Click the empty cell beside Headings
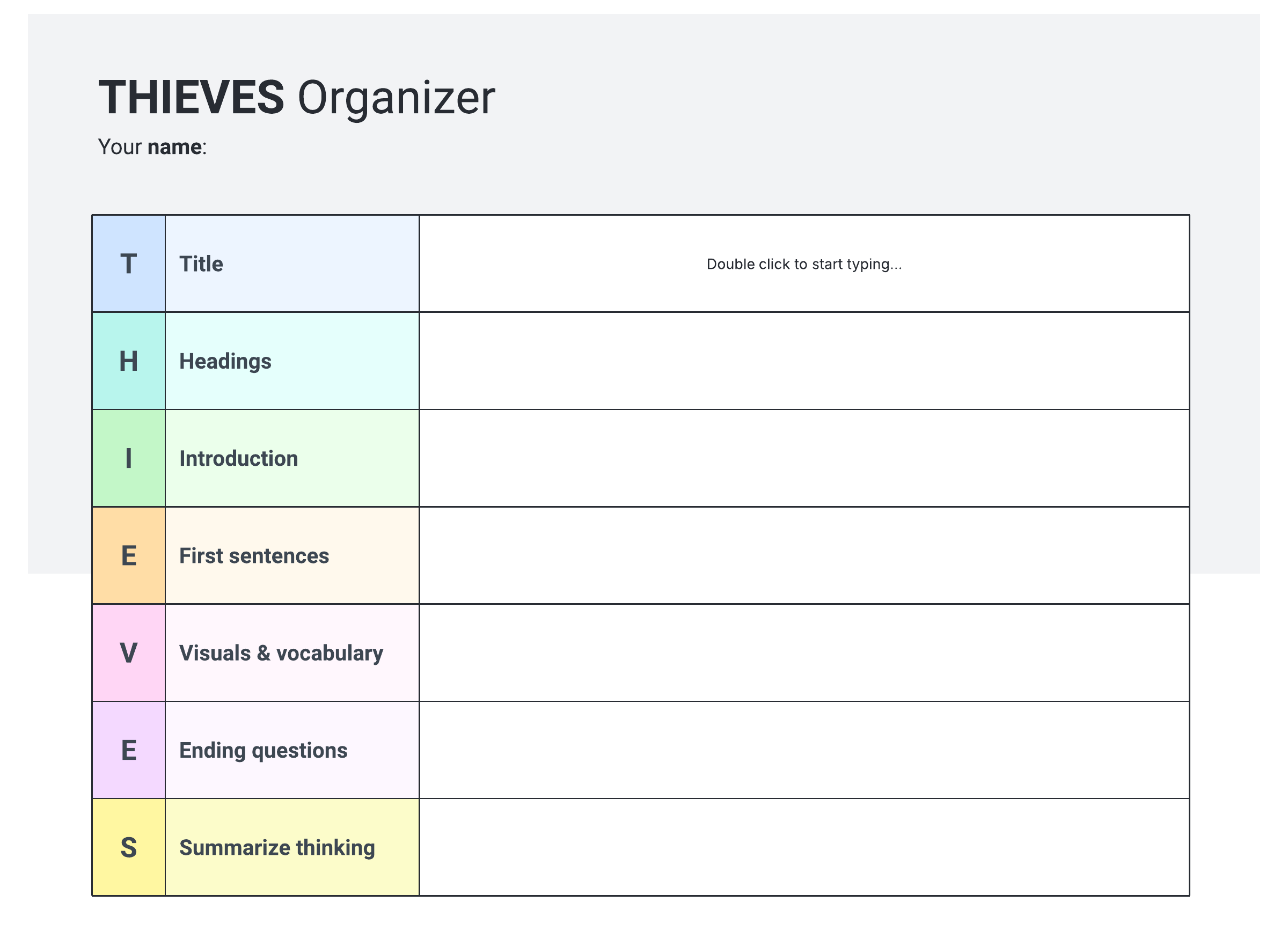Screen dimensions: 1288x938 point(803,361)
